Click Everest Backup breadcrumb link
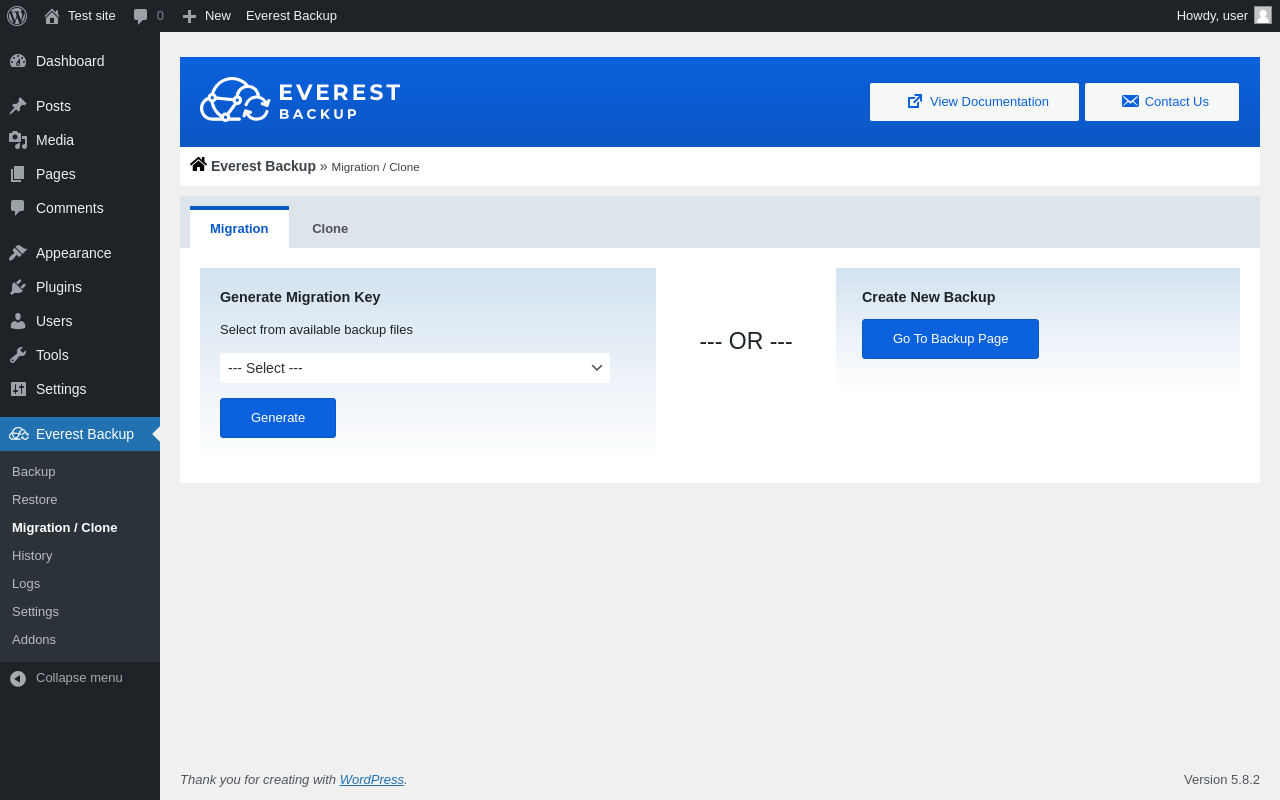The width and height of the screenshot is (1280, 800). (263, 166)
